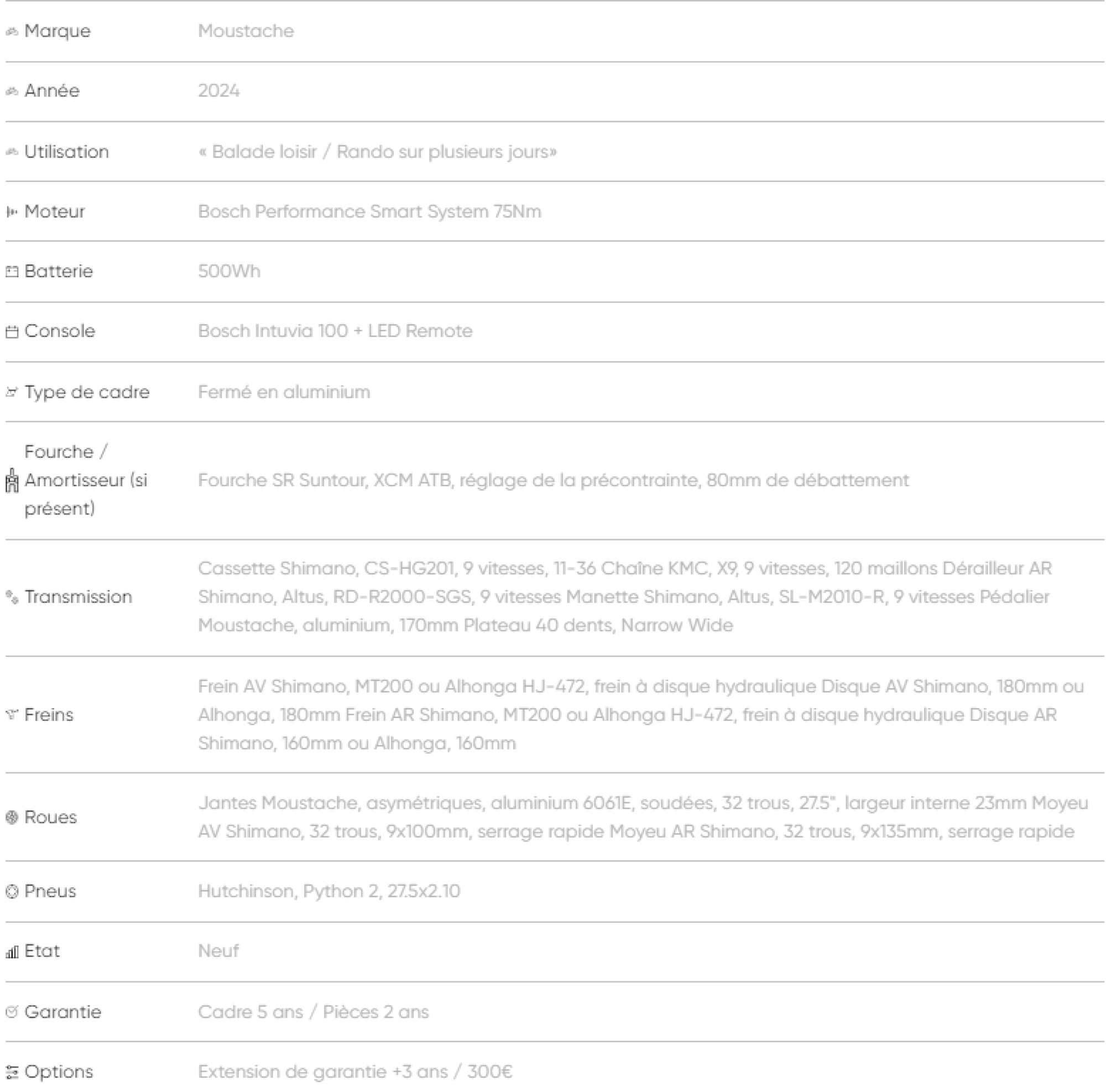The width and height of the screenshot is (1106, 1092).
Task: Click the gears icon next to Transmission
Action: (12, 597)
